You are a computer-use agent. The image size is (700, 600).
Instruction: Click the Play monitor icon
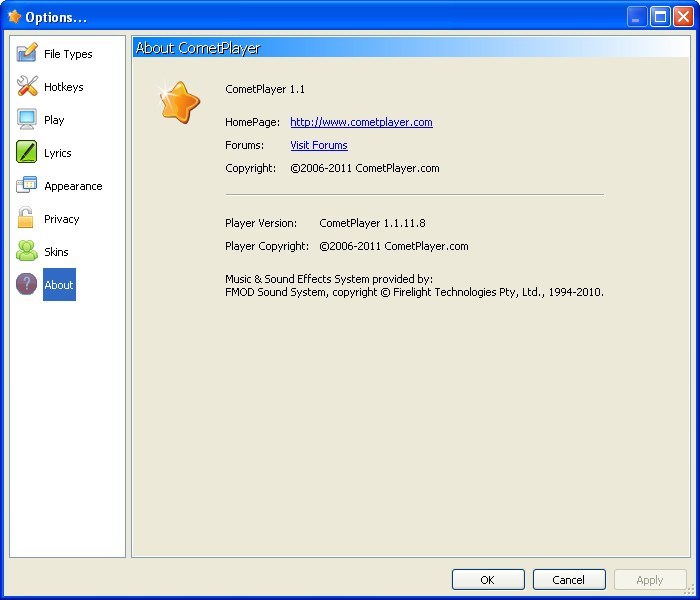26,119
